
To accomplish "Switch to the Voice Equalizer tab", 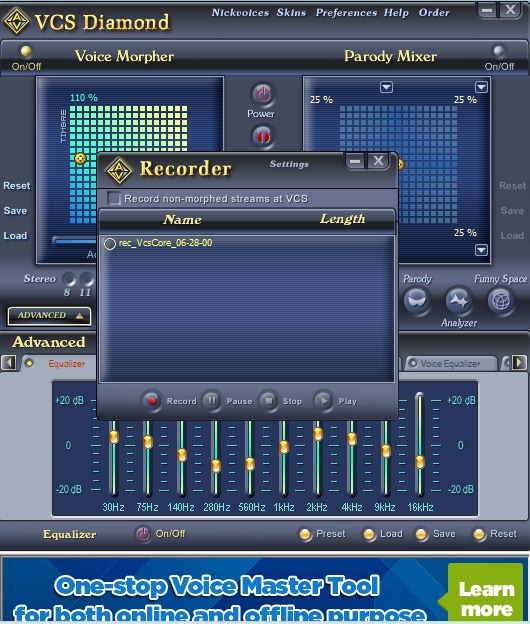I will tap(451, 363).
